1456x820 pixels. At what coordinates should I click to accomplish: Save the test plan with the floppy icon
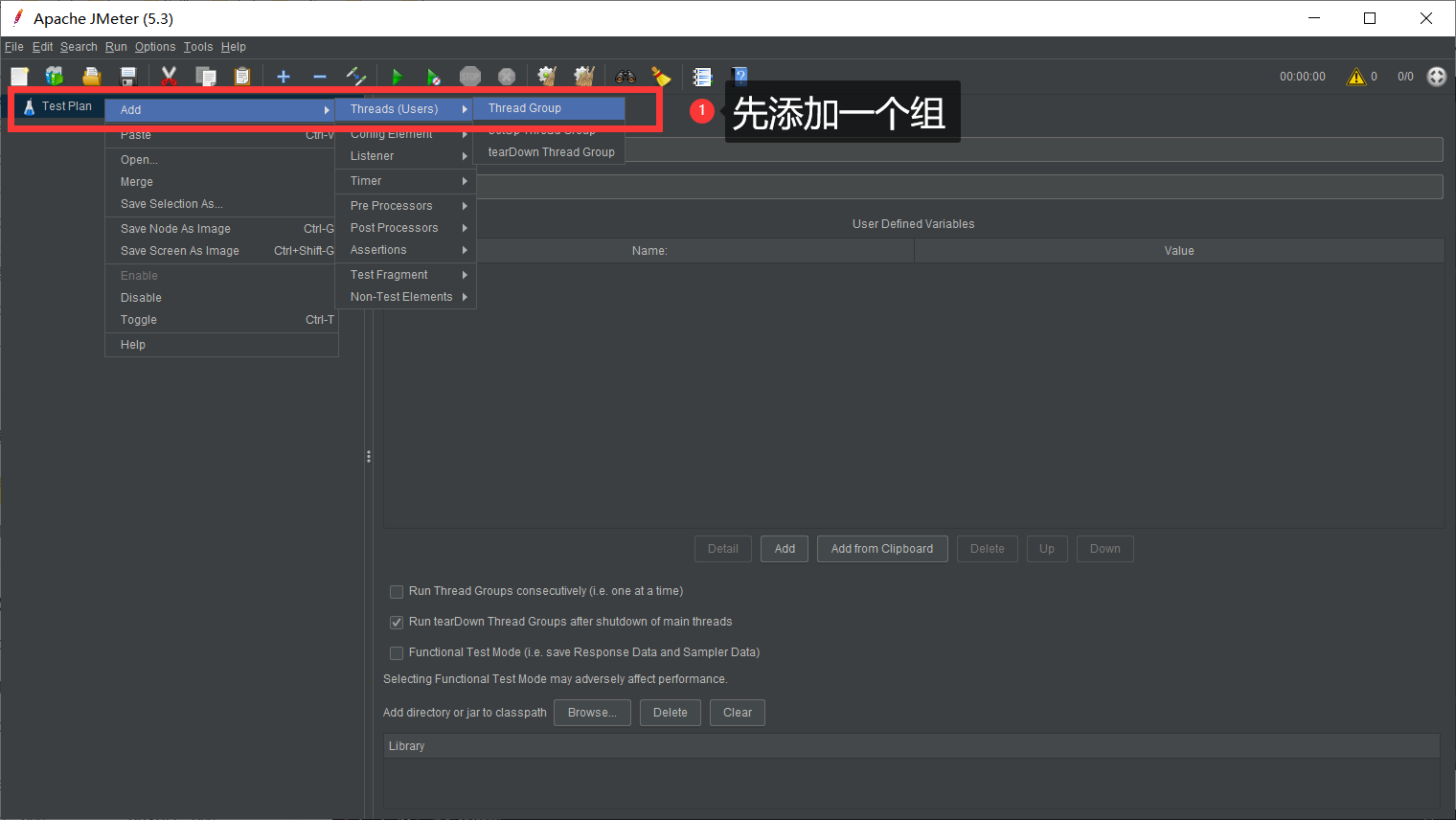pos(128,77)
